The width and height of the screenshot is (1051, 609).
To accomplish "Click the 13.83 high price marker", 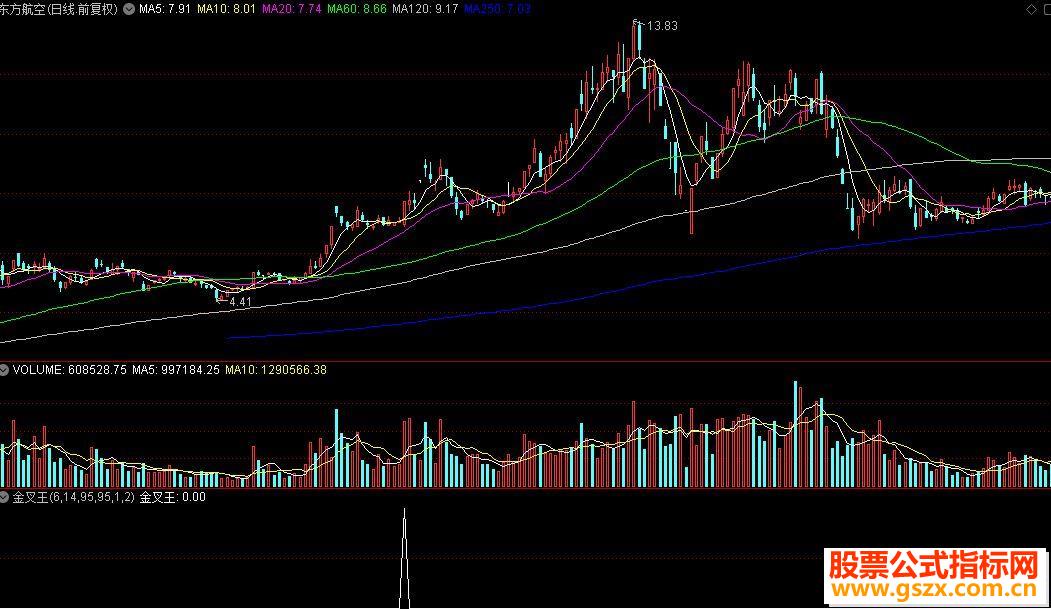I will pyautogui.click(x=662, y=26).
